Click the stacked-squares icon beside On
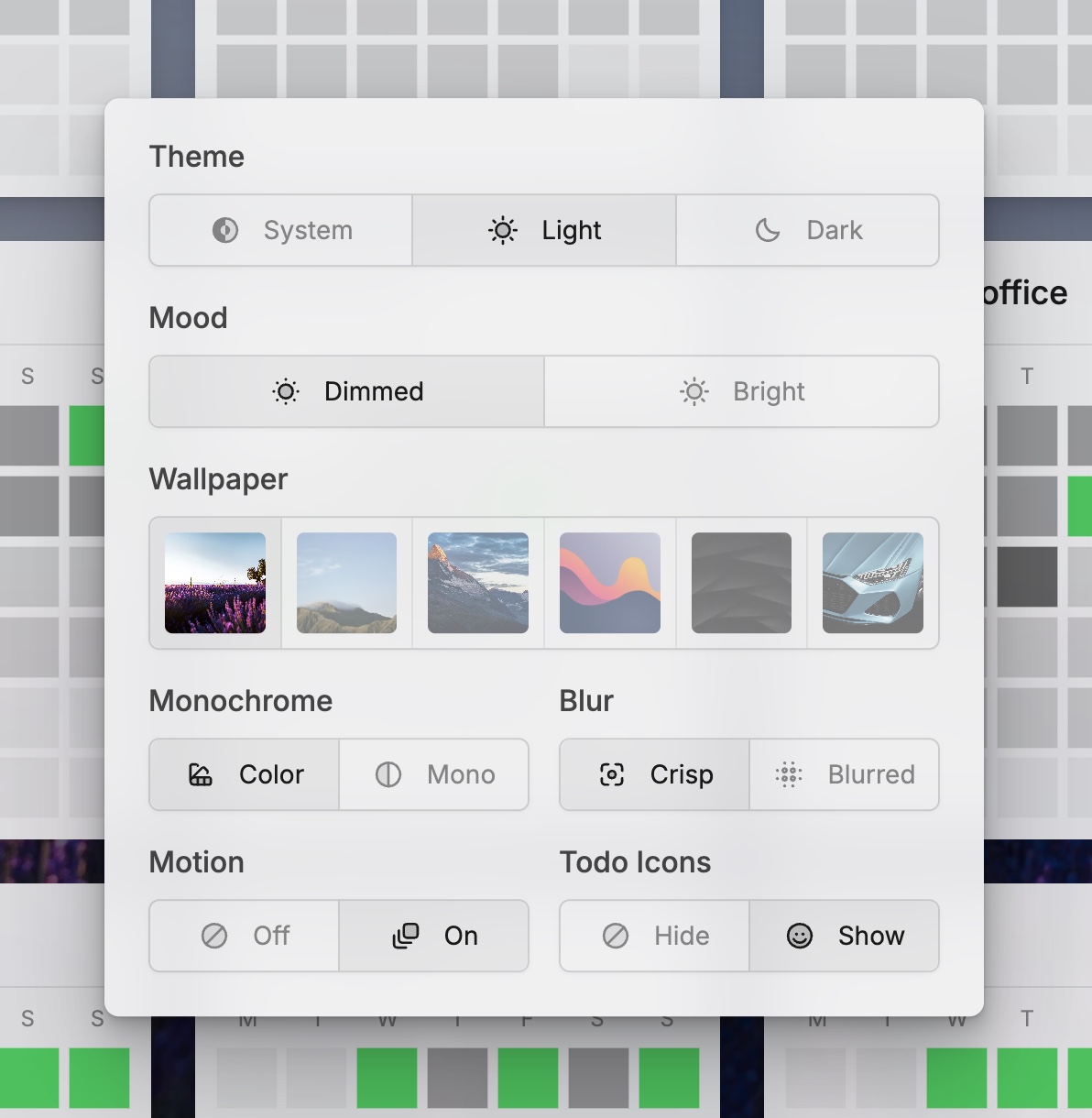This screenshot has width=1092, height=1118. pos(406,936)
